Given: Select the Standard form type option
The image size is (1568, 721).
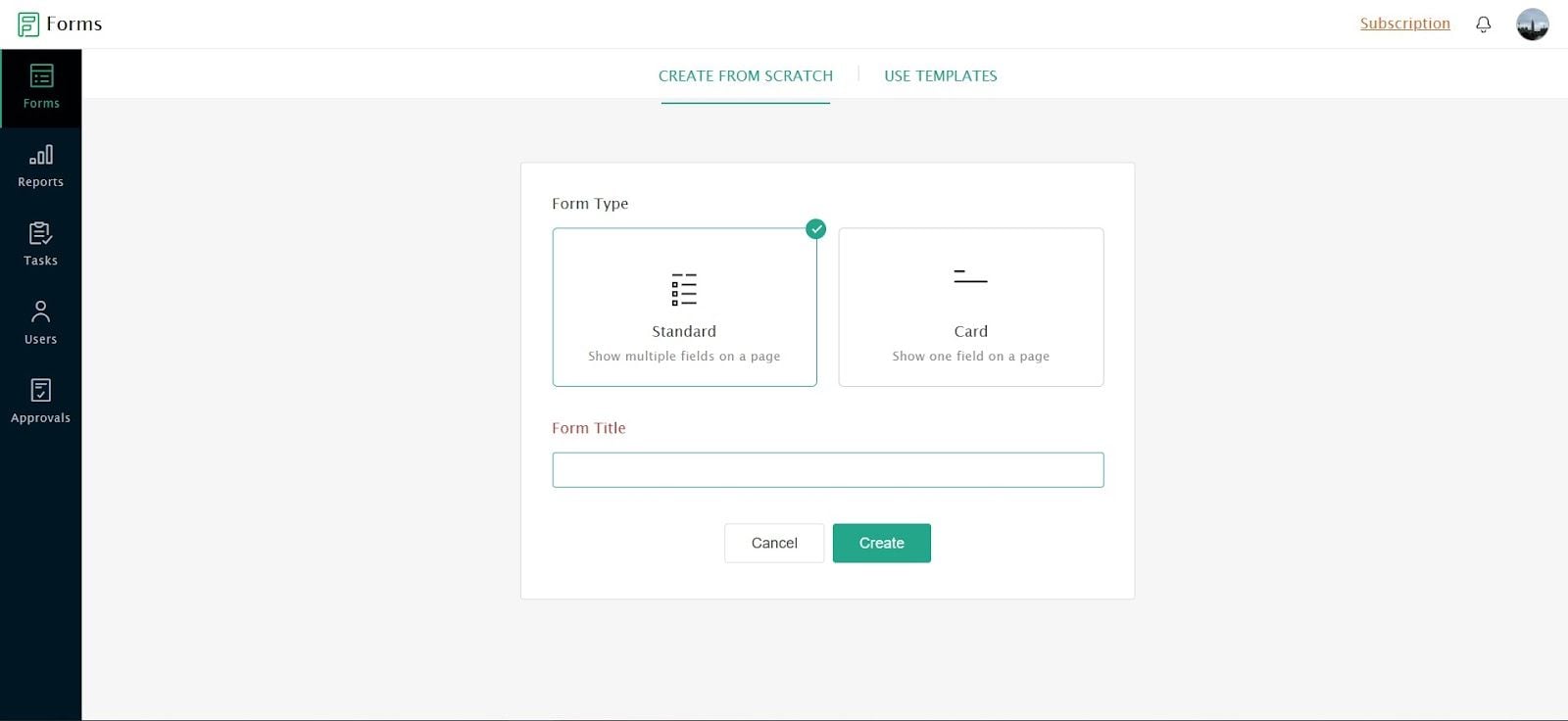Looking at the screenshot, I should coord(684,308).
